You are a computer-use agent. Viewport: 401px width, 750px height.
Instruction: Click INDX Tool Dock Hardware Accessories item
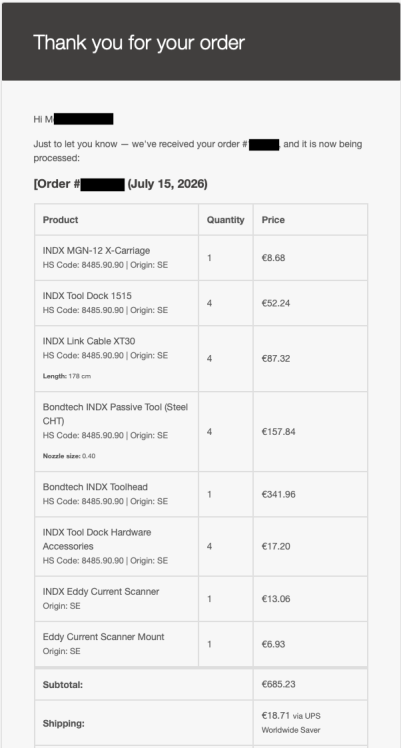click(97, 539)
